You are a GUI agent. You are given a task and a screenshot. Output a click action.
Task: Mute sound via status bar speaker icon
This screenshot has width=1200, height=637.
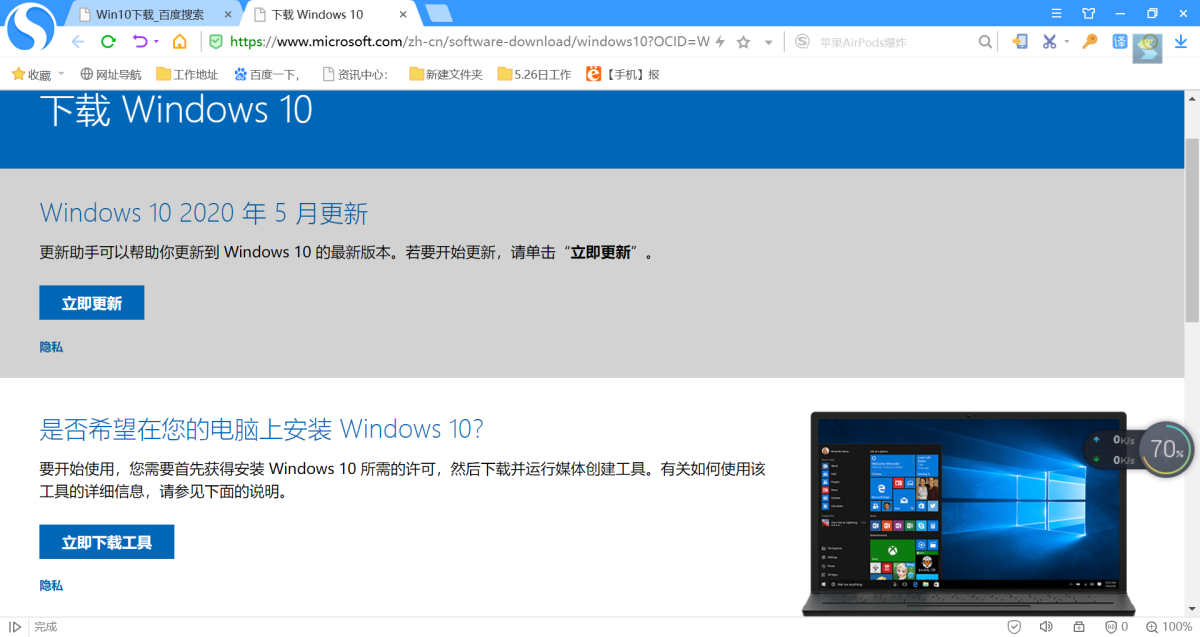pos(1046,627)
